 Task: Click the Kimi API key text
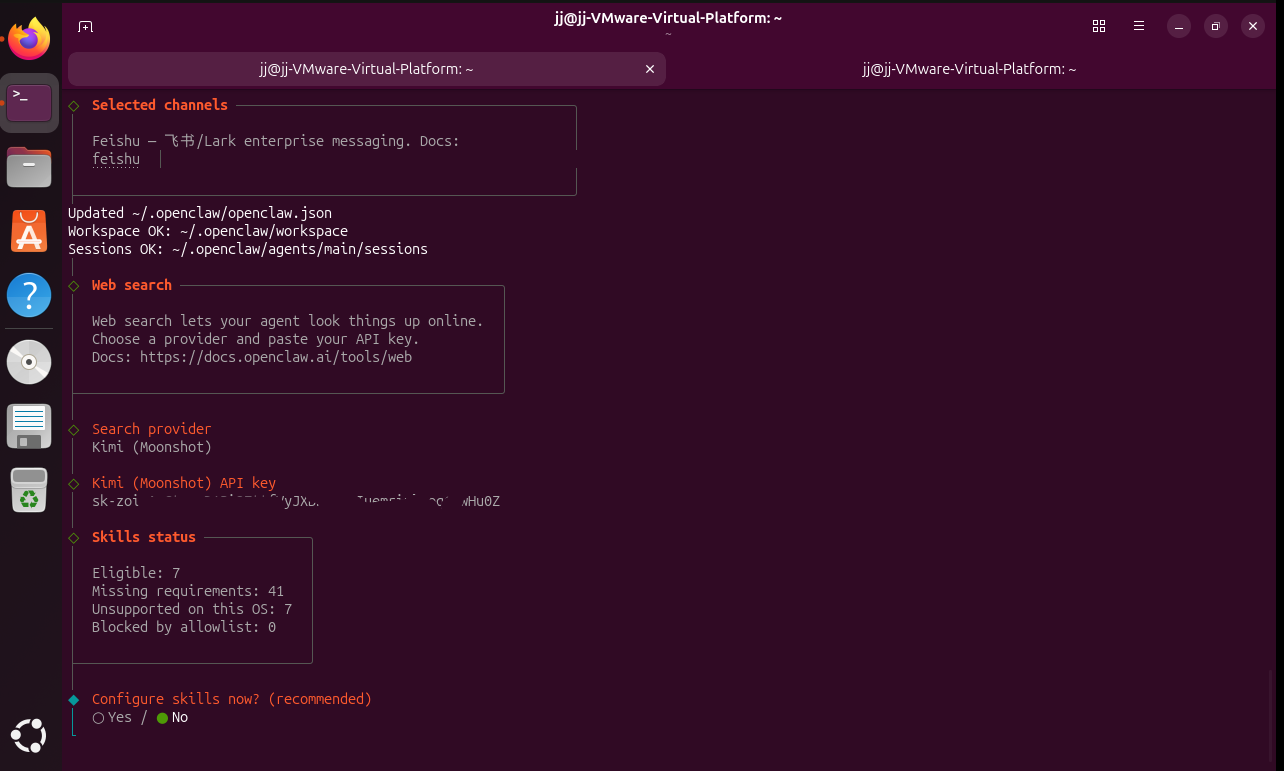point(295,501)
